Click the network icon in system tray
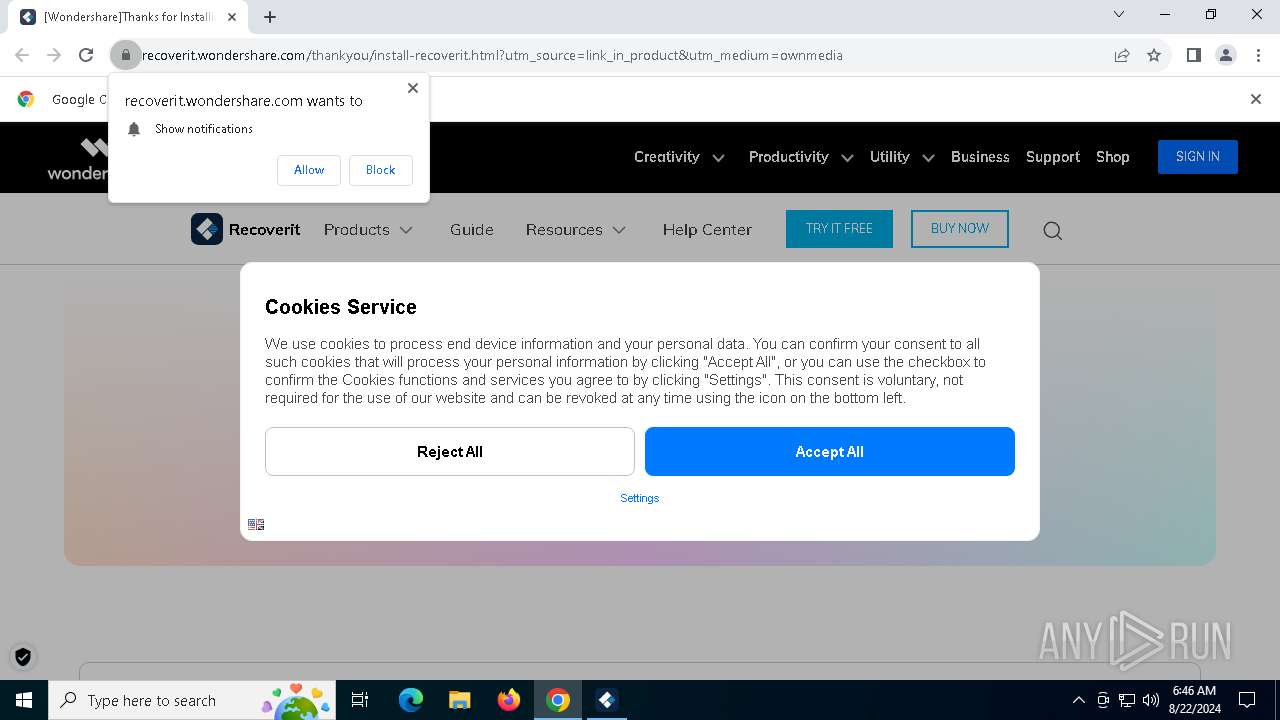Viewport: 1280px width, 720px height. [x=1127, y=700]
